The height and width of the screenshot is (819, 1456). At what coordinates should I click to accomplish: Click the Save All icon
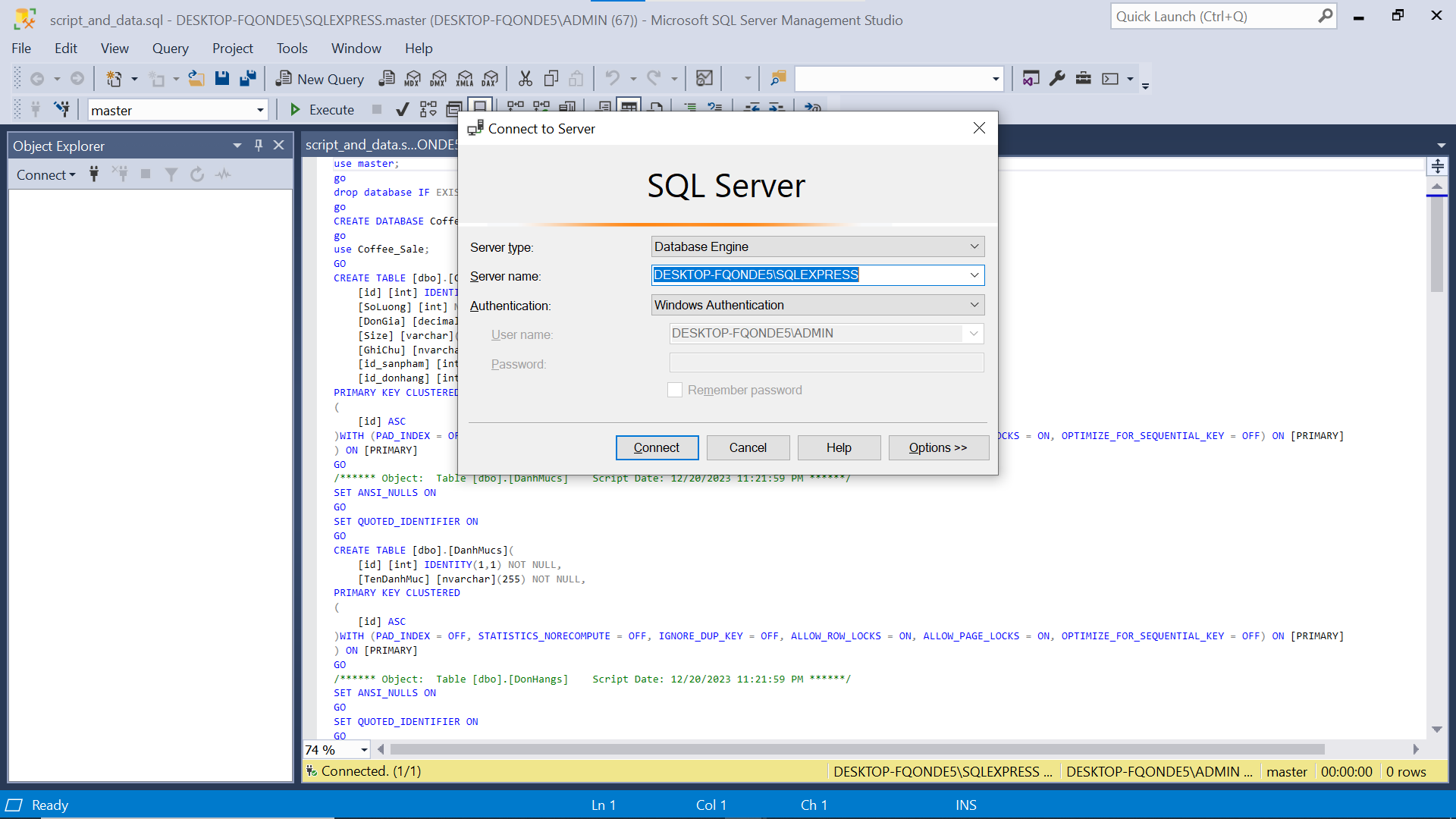tap(247, 78)
